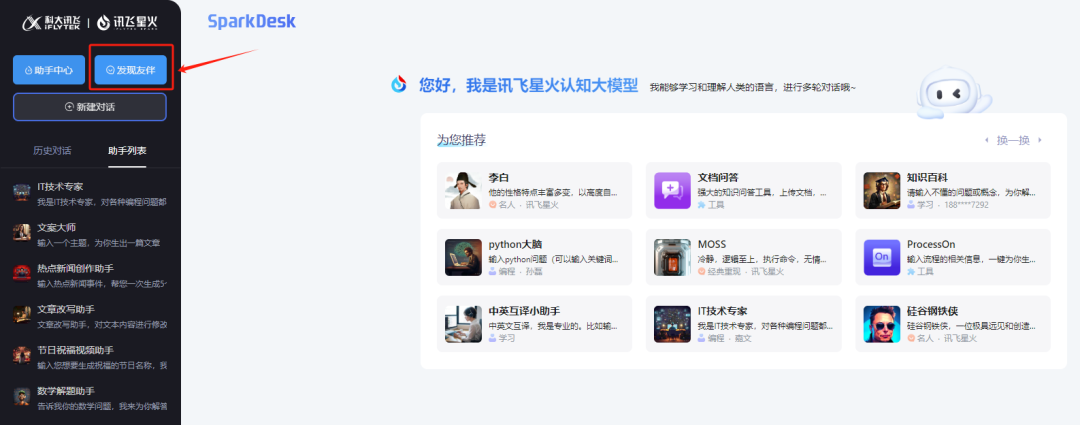Open the 中英互译小助手 card
The width and height of the screenshot is (1080, 425).
pyautogui.click(x=534, y=324)
